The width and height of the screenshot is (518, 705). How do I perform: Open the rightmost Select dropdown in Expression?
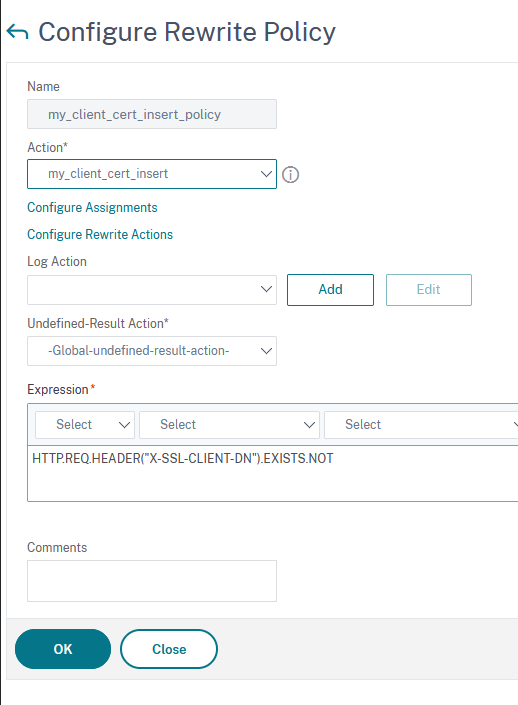tap(421, 424)
